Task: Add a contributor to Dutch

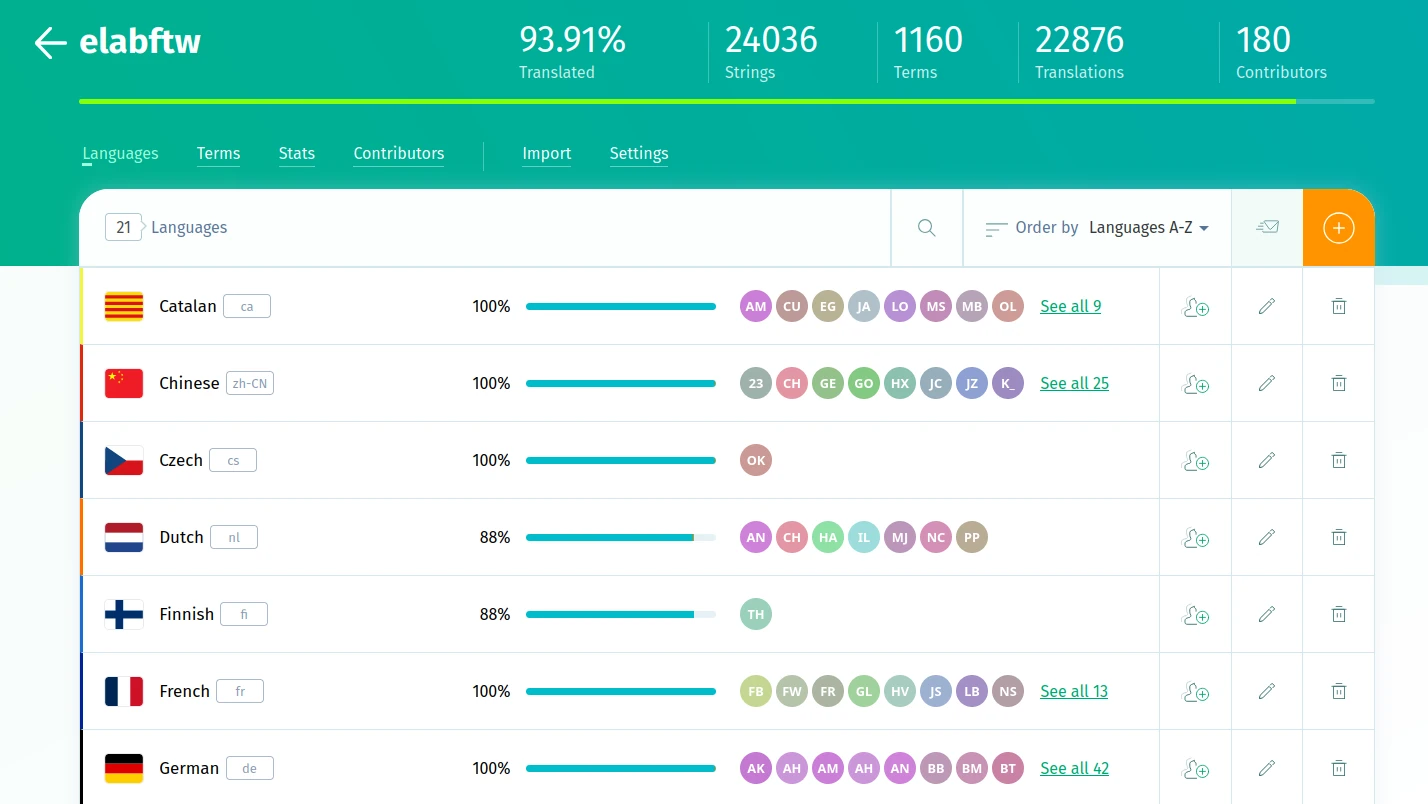Action: pyautogui.click(x=1195, y=538)
